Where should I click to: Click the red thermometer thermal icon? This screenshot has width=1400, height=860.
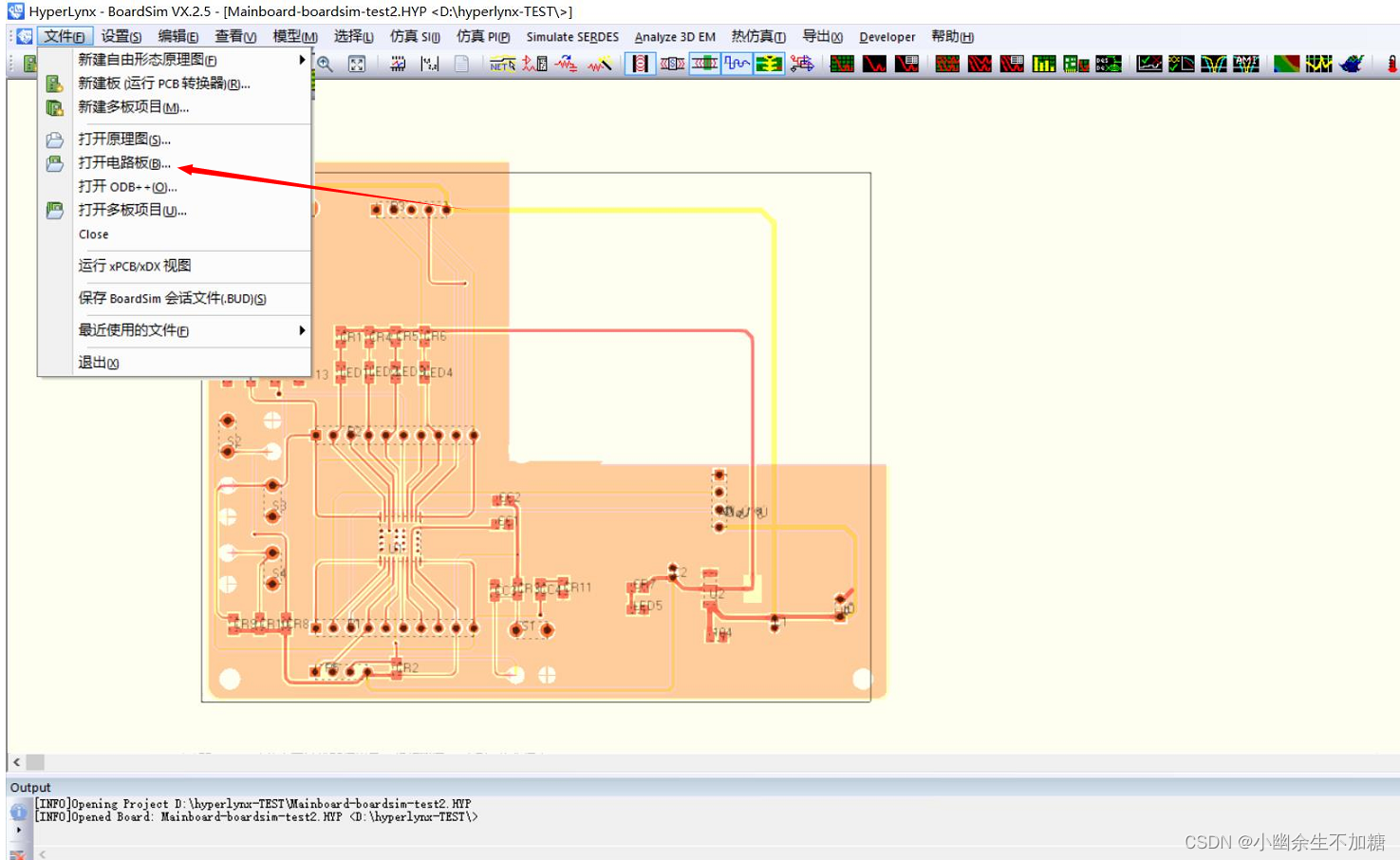point(1391,64)
